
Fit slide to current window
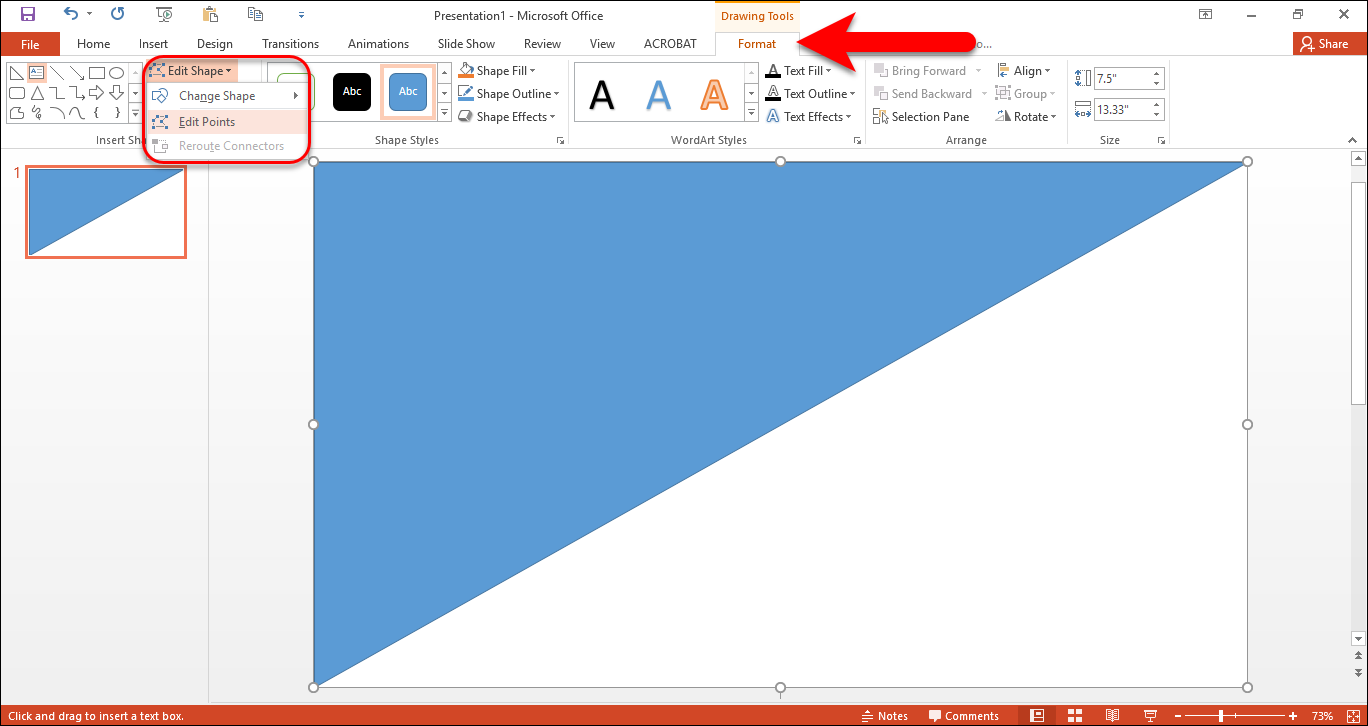tap(1352, 716)
